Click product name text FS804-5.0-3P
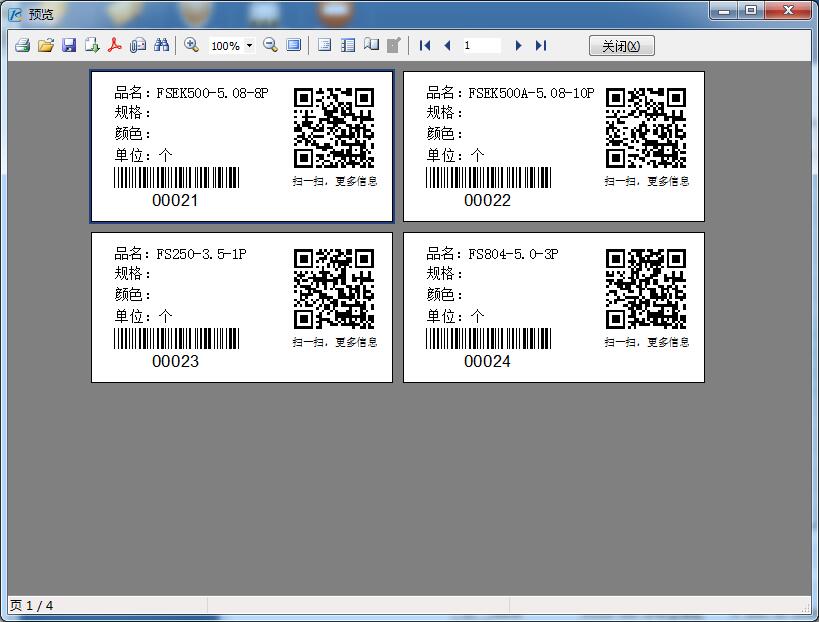 pos(513,254)
